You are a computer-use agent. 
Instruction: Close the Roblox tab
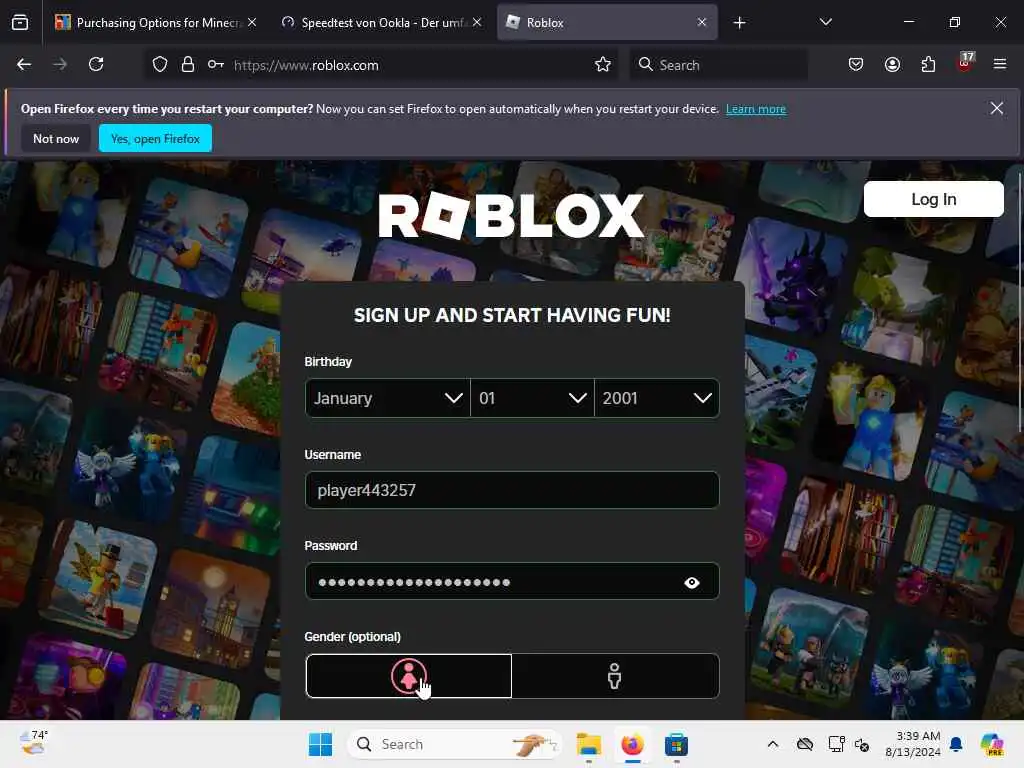tap(702, 22)
